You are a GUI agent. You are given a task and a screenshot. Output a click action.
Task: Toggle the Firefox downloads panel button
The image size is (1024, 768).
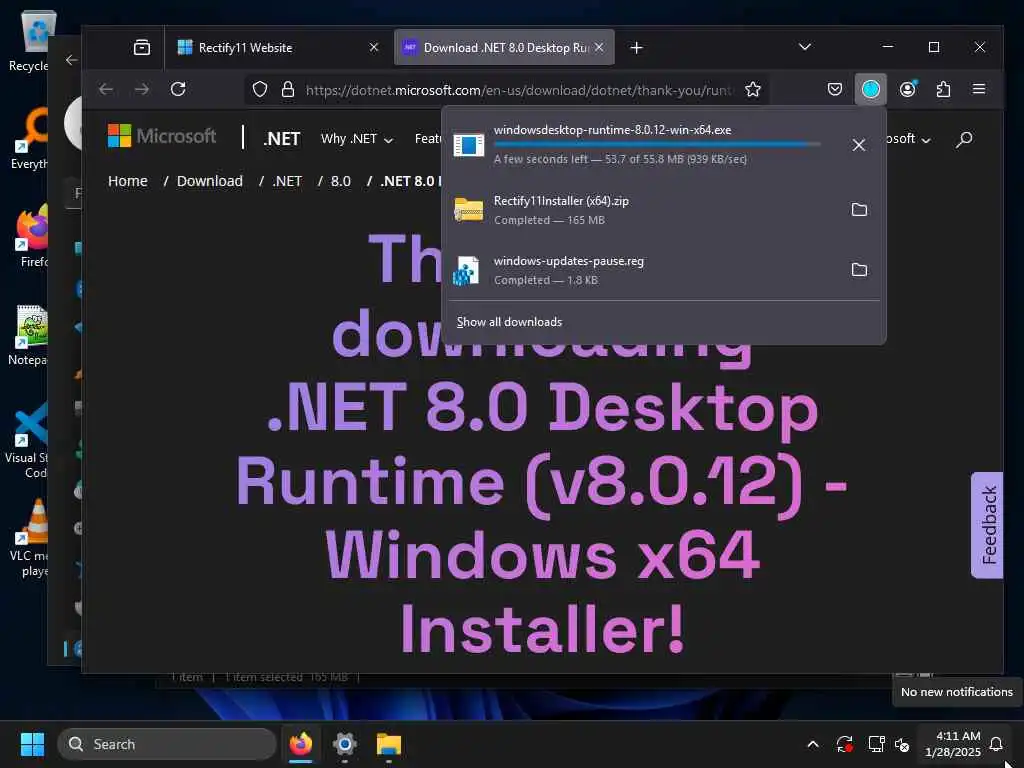point(871,89)
